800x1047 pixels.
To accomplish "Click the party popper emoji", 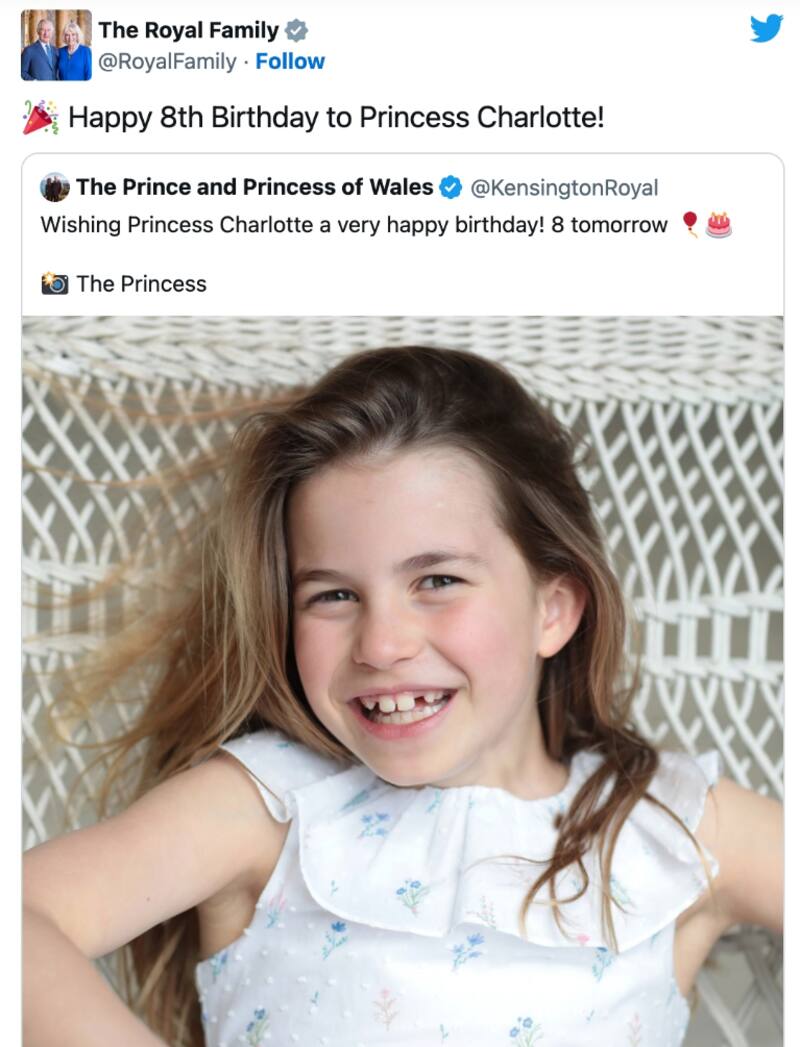I will coord(40,117).
